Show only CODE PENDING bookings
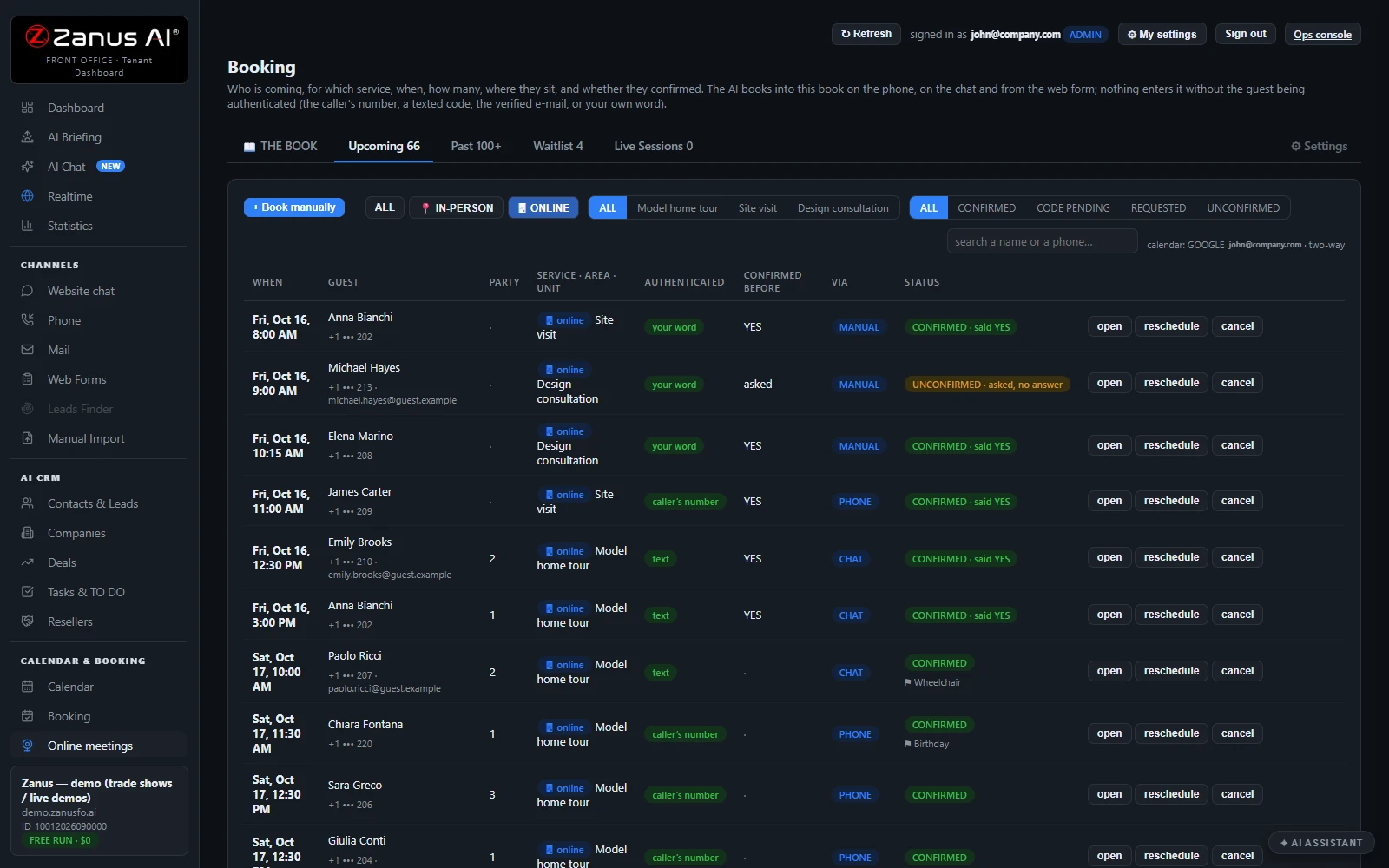The image size is (1389, 868). (1073, 208)
